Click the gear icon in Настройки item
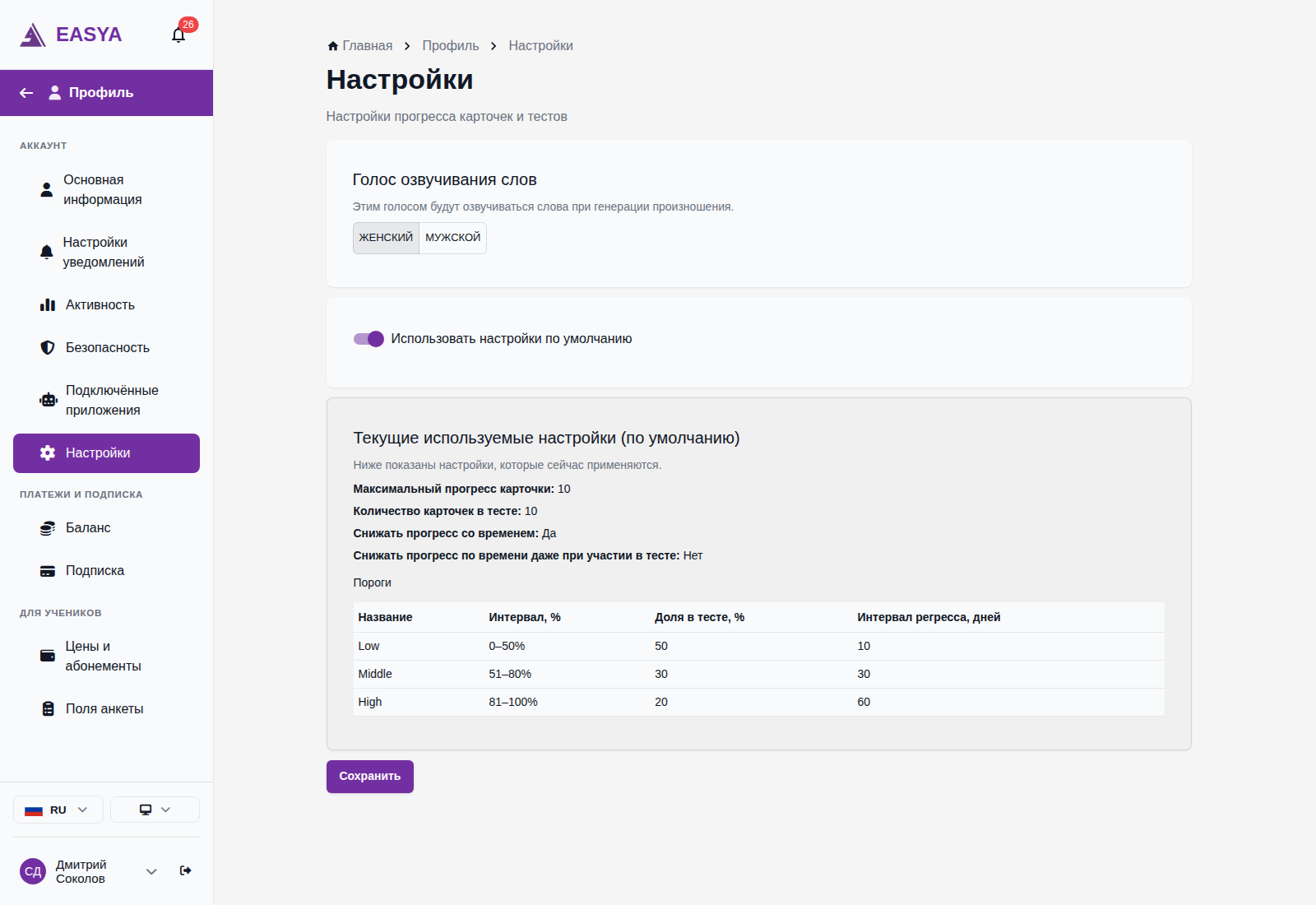The height and width of the screenshot is (905, 1316). [48, 453]
